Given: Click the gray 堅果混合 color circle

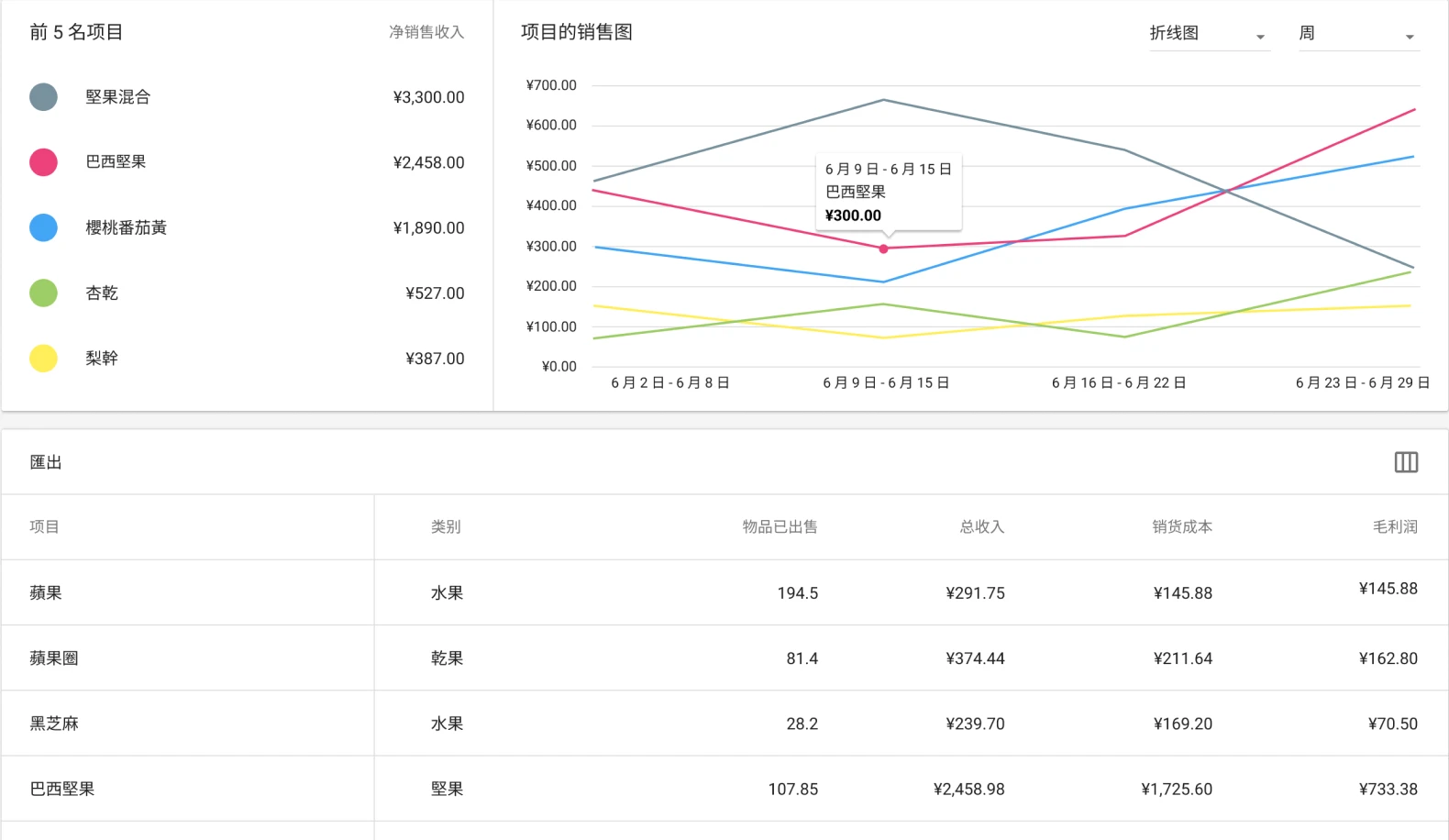Looking at the screenshot, I should point(43,97).
